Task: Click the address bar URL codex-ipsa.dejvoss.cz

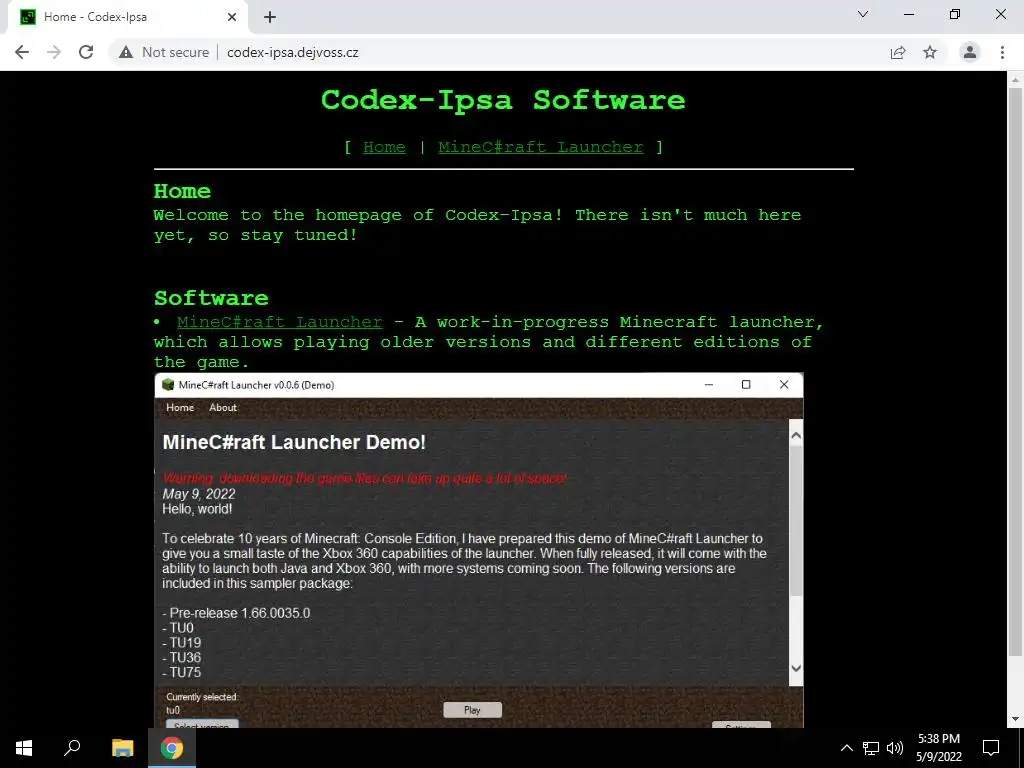Action: tap(293, 52)
